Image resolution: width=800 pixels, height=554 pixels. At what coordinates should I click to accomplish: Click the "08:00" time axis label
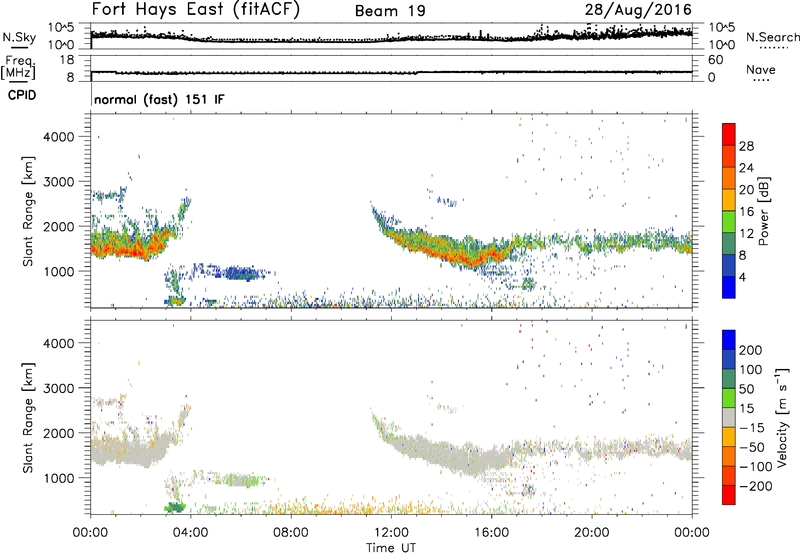(290, 533)
